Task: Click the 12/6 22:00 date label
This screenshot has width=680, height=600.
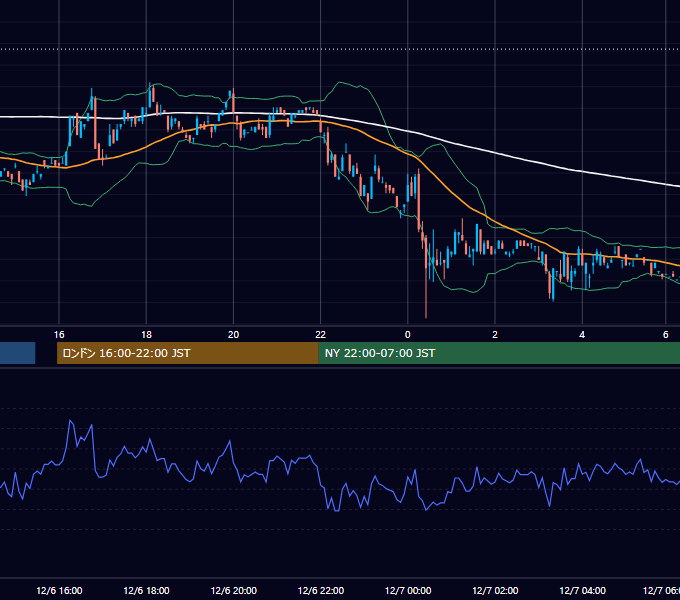Action: coord(320,590)
